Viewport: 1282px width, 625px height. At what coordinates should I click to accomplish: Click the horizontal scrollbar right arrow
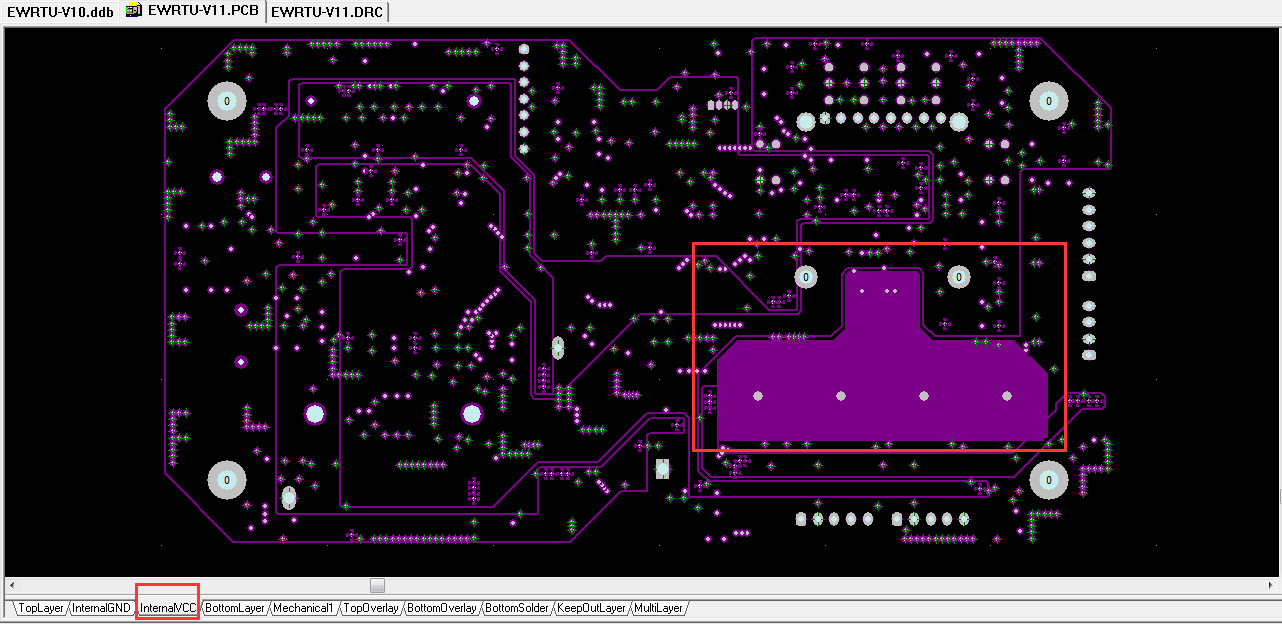1270,585
